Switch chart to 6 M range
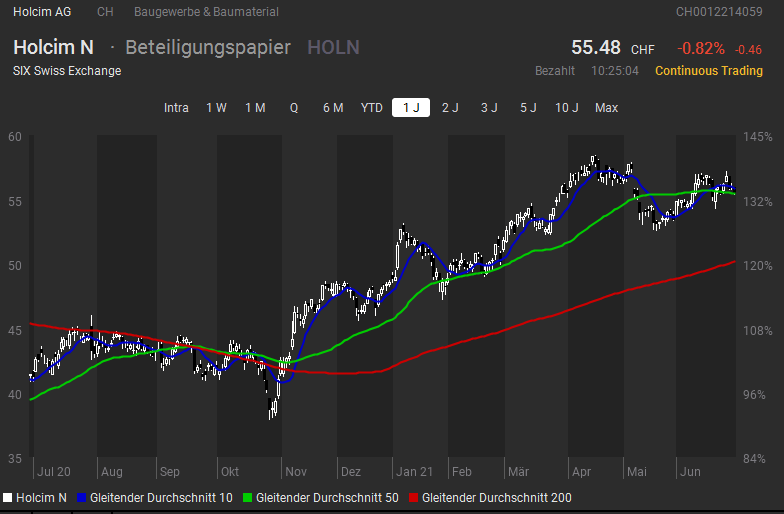The height and width of the screenshot is (514, 784). coord(333,108)
